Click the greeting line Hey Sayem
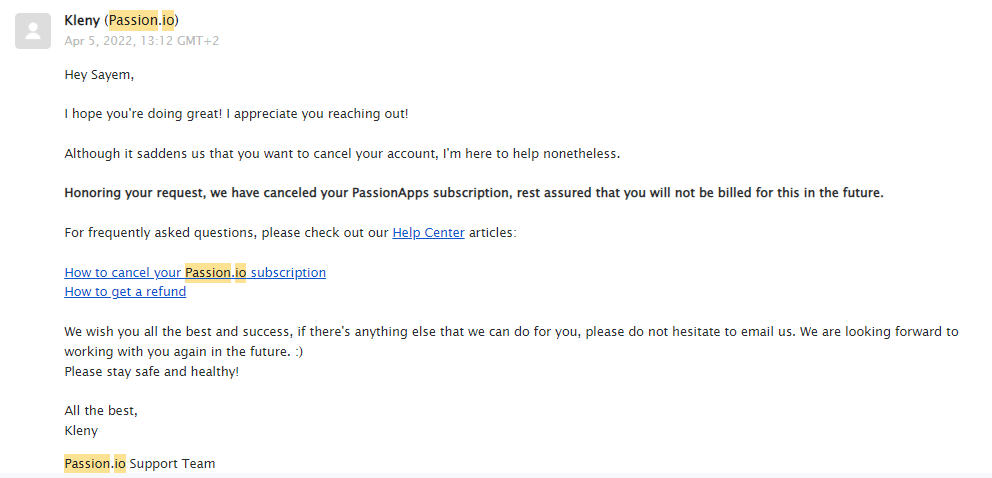Image resolution: width=992 pixels, height=478 pixels. click(99, 74)
